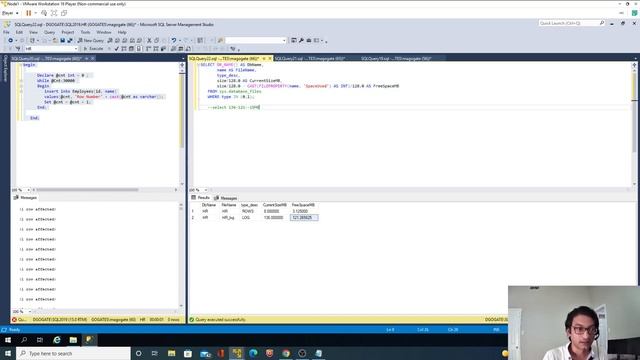Screen dimensions: 640x360
Task: Click the FreeSpaceMB column header
Action: click(x=304, y=205)
